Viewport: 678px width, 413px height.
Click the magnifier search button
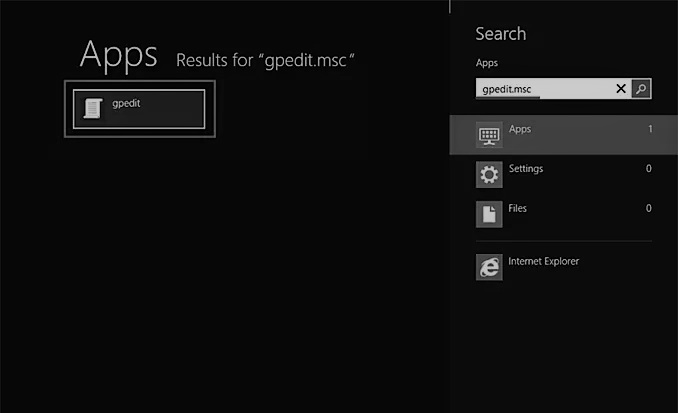point(641,89)
